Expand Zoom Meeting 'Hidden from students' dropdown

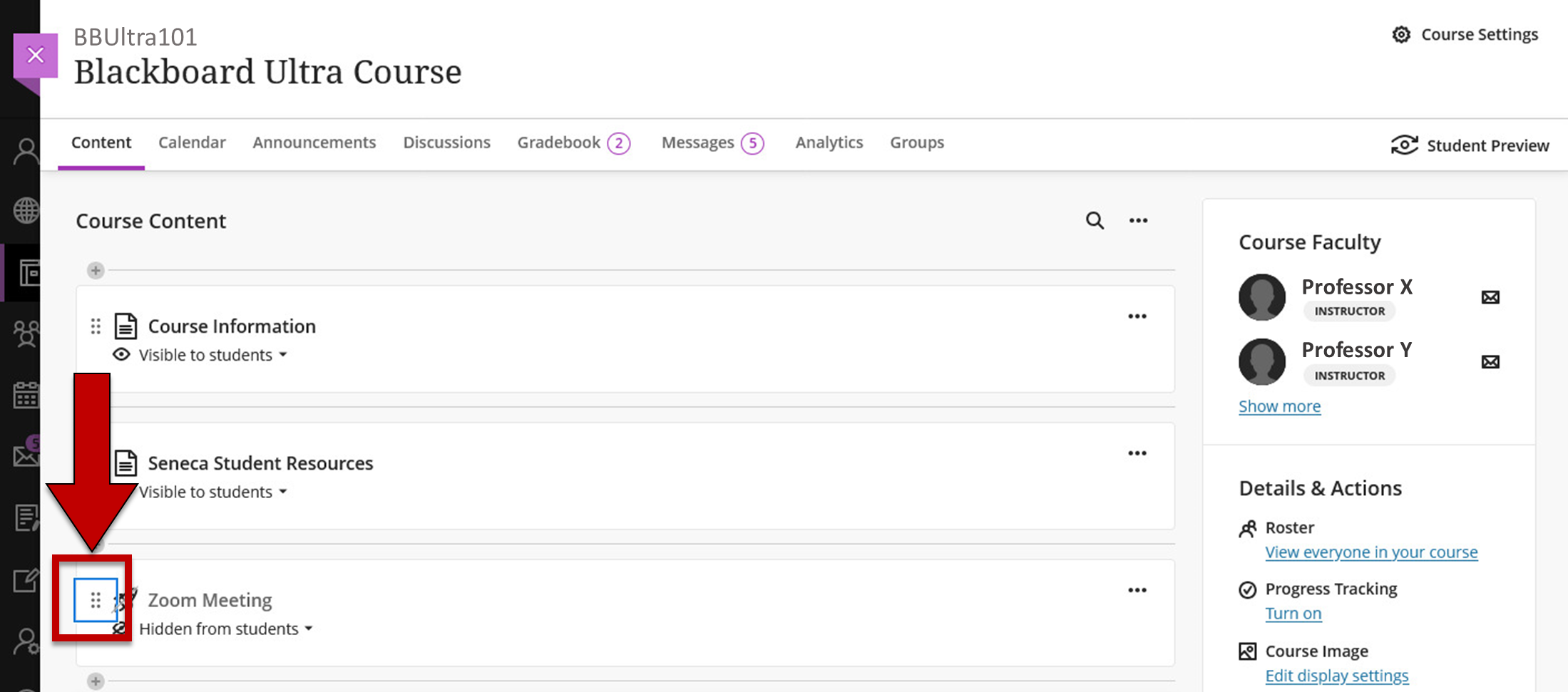pos(226,629)
